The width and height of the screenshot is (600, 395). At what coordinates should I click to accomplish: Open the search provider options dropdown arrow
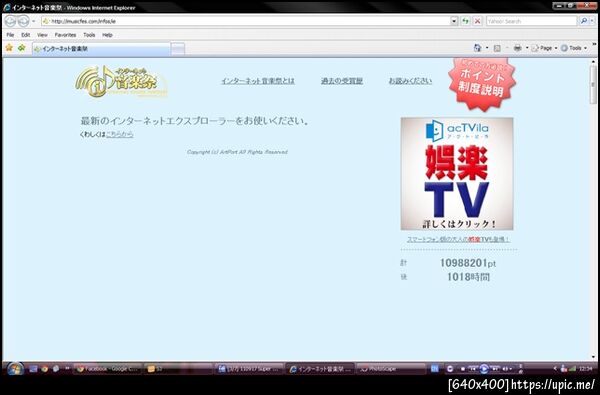coord(592,21)
